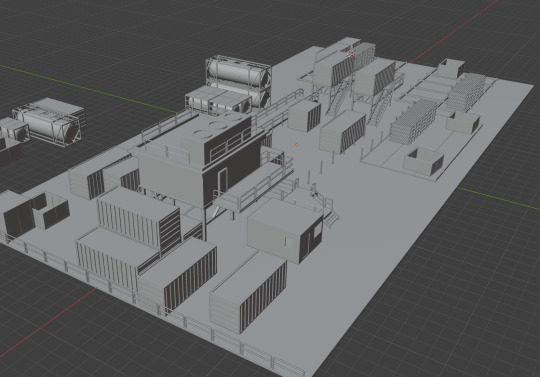Screen dimensions: 540x377
Task: Select the left metal staircase under raised containers
Action: pos(339,98)
